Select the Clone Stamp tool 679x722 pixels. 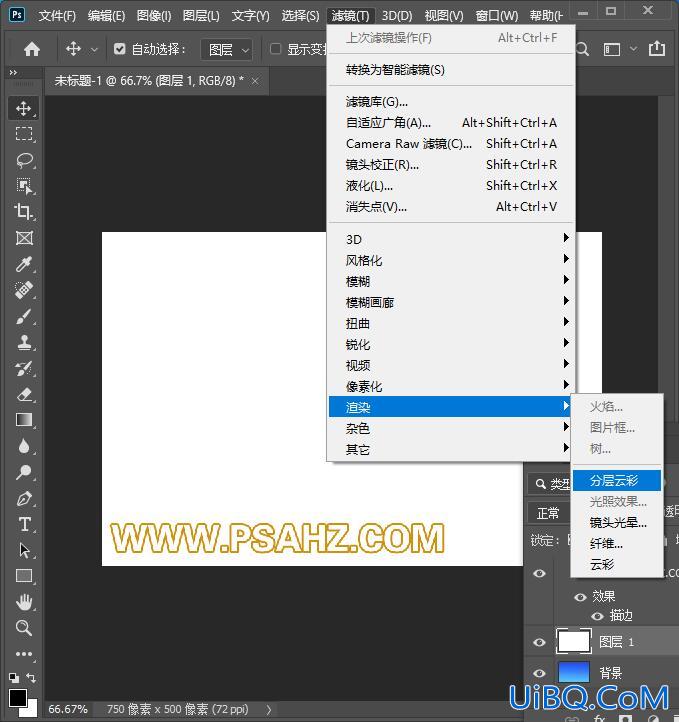click(23, 342)
